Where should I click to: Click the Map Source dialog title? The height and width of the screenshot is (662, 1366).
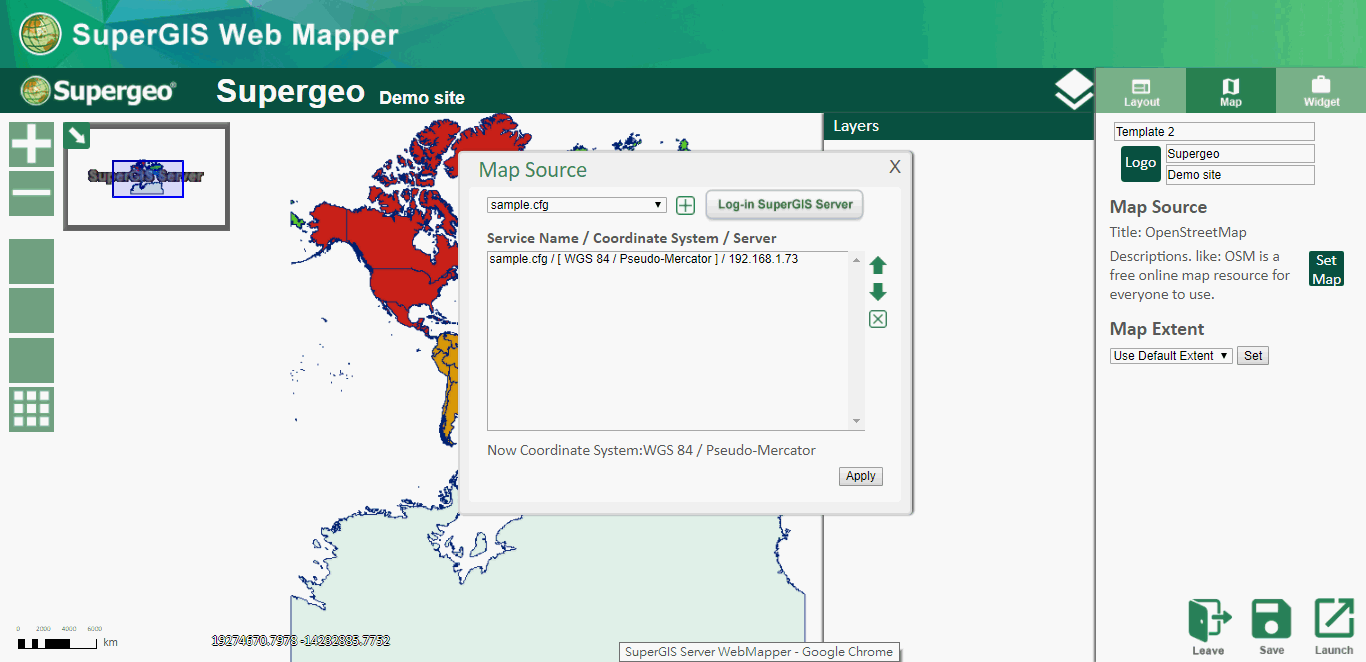coord(533,170)
